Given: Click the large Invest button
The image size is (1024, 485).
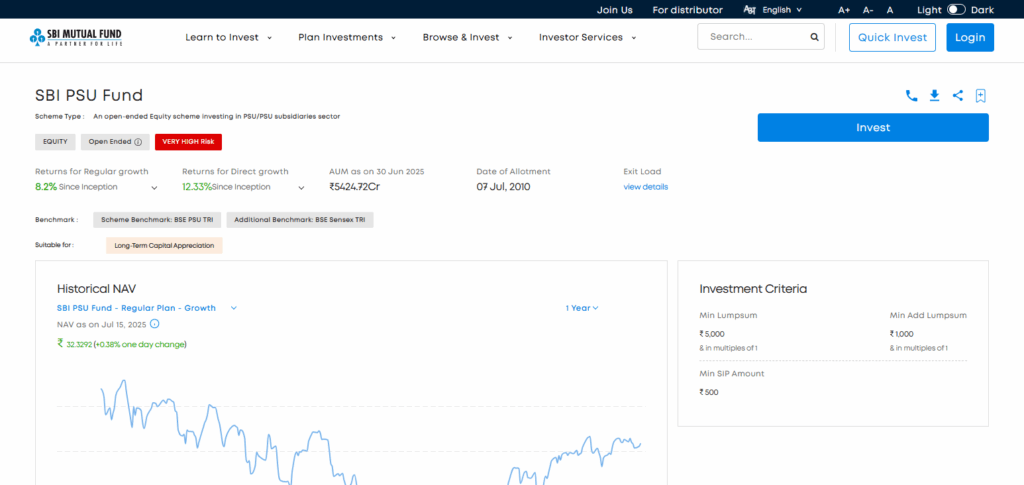Looking at the screenshot, I should click(x=872, y=127).
